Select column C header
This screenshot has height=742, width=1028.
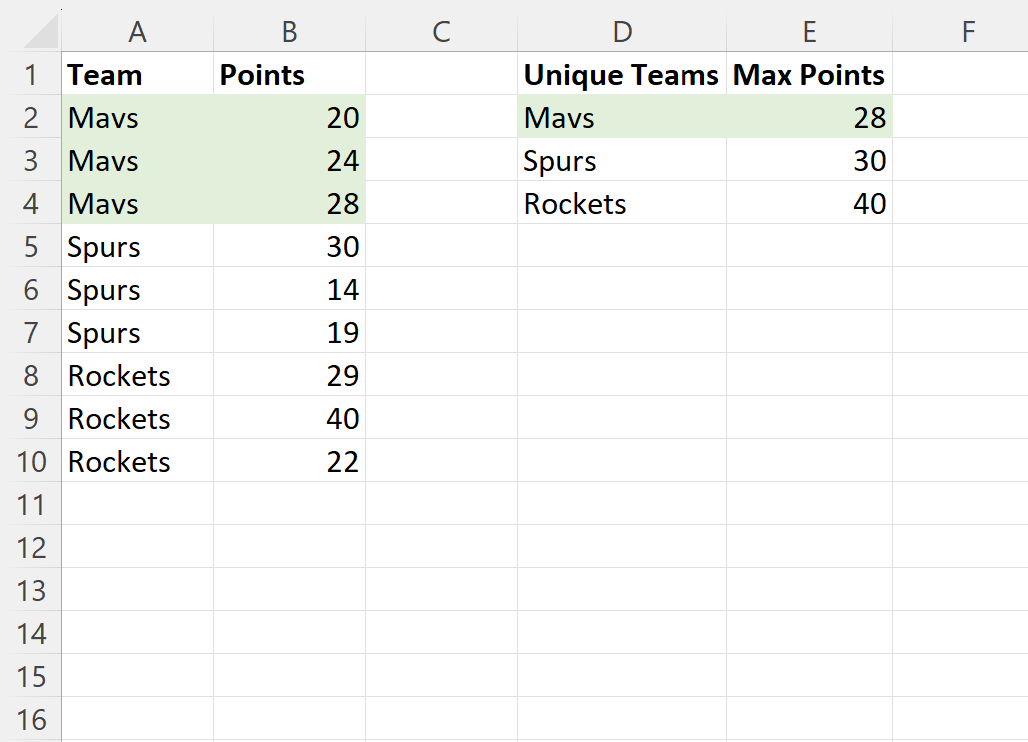[441, 32]
